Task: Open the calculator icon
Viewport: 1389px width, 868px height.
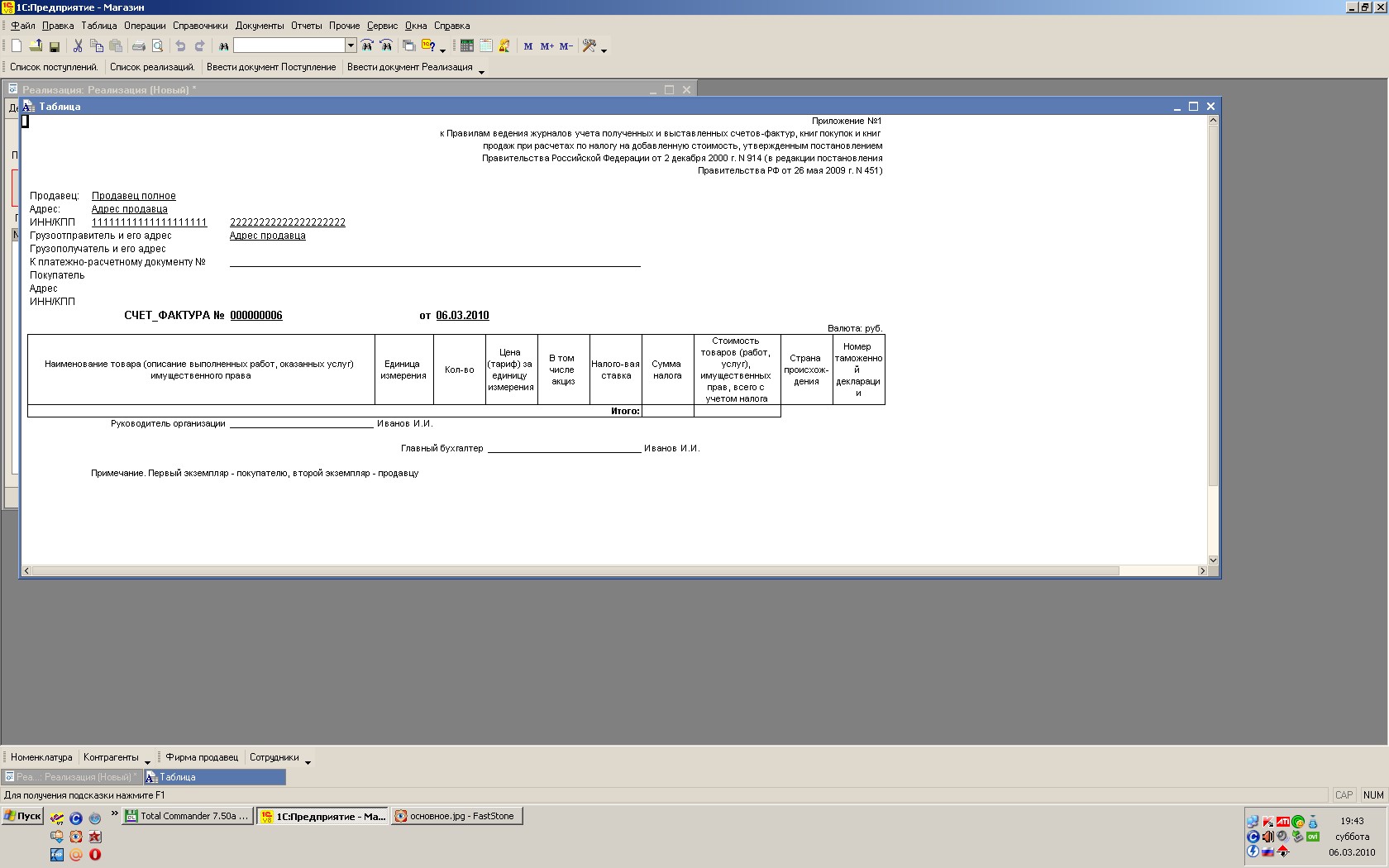Action: pyautogui.click(x=467, y=46)
